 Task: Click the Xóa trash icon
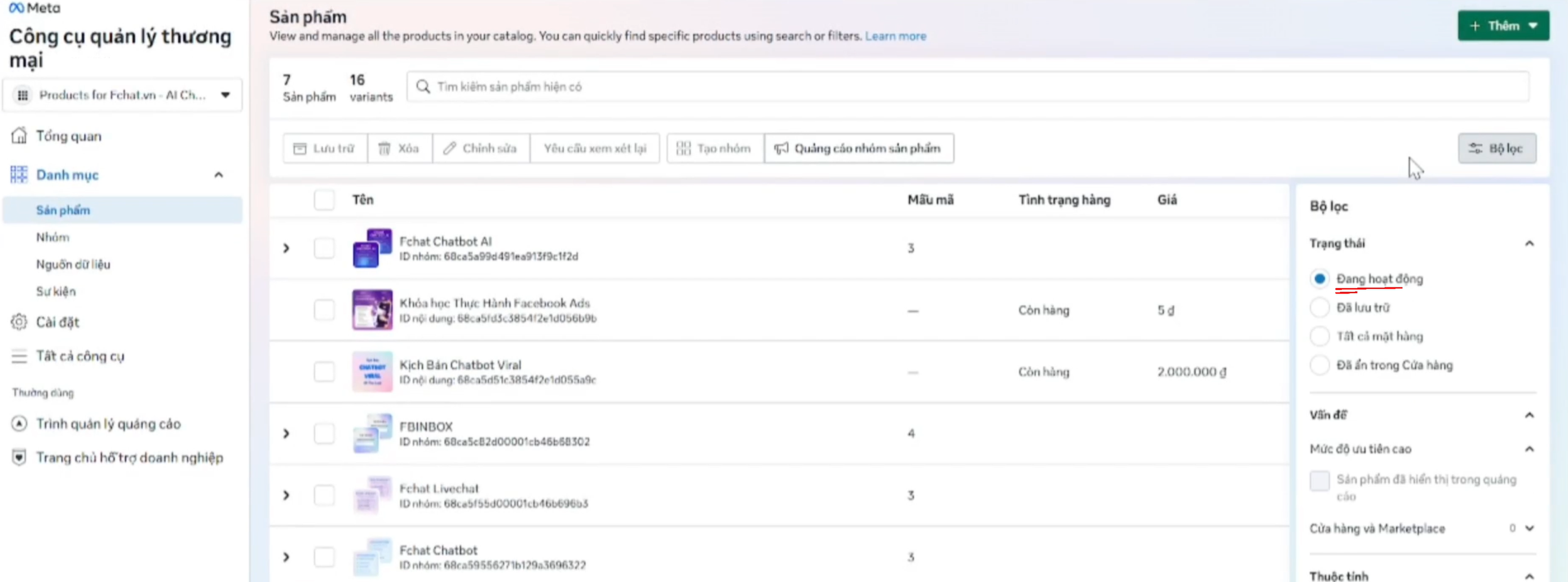(x=384, y=148)
